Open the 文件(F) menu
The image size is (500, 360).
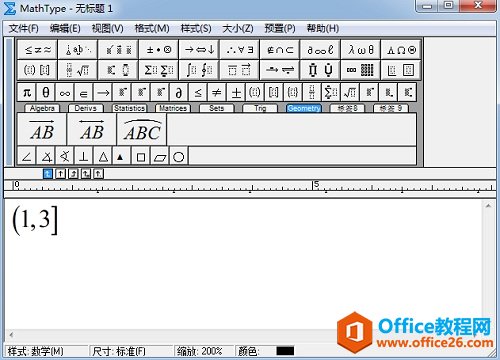(x=23, y=28)
